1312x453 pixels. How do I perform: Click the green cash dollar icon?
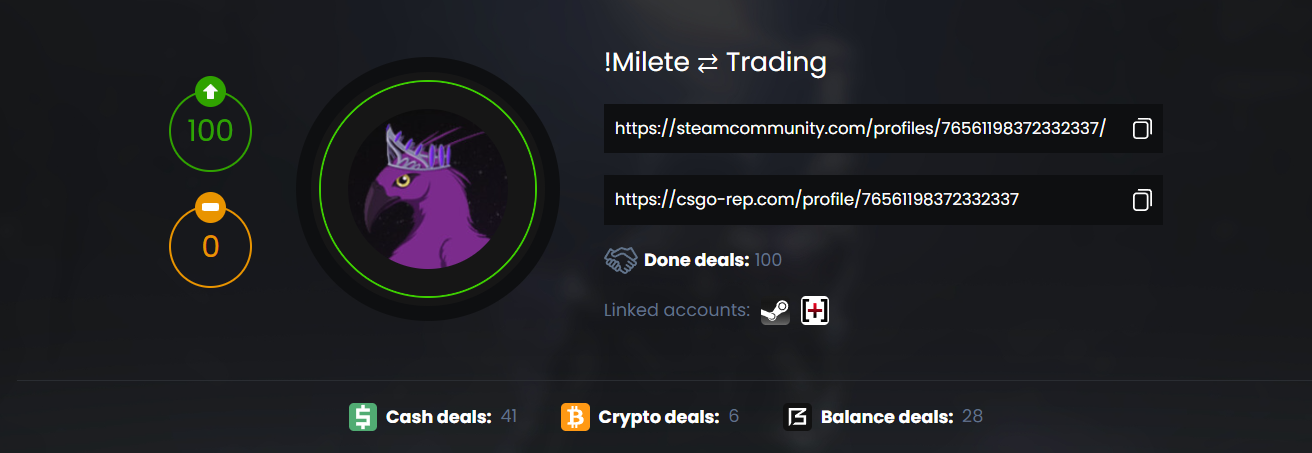click(363, 417)
